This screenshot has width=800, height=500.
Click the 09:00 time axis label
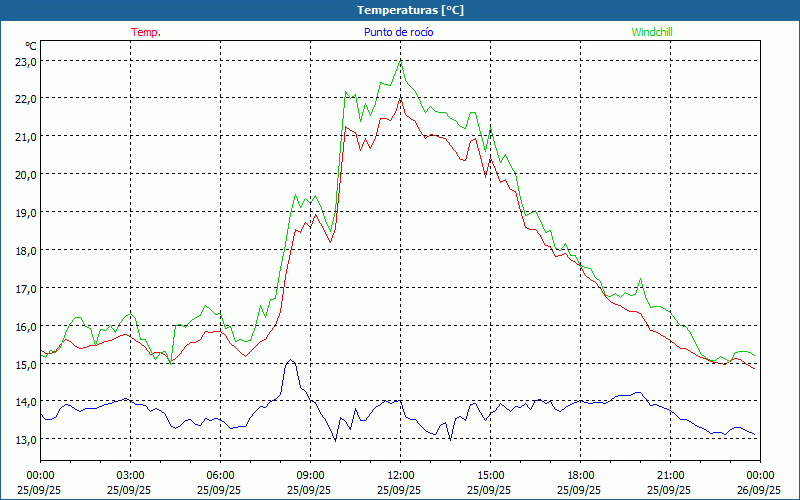tap(310, 475)
